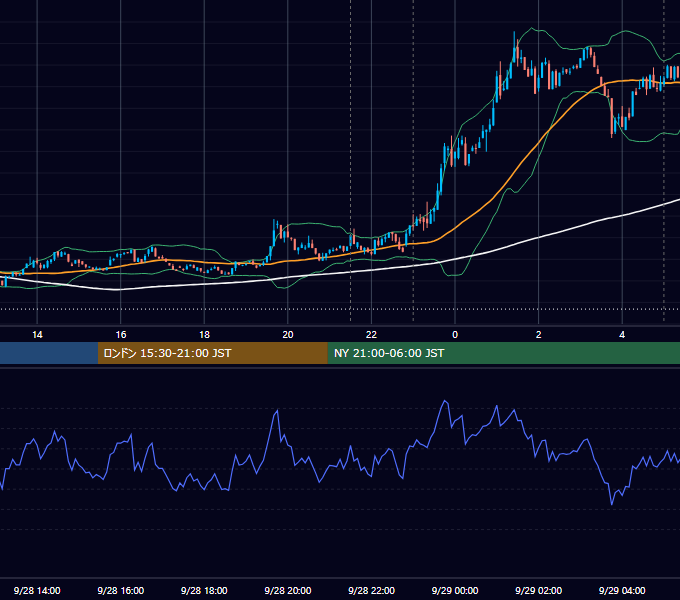Click the '16' hour label on time axis
680x600 pixels.
click(x=121, y=335)
